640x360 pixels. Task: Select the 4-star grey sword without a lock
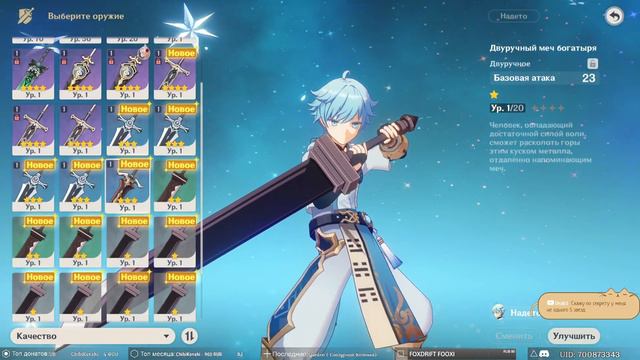[x=80, y=130]
